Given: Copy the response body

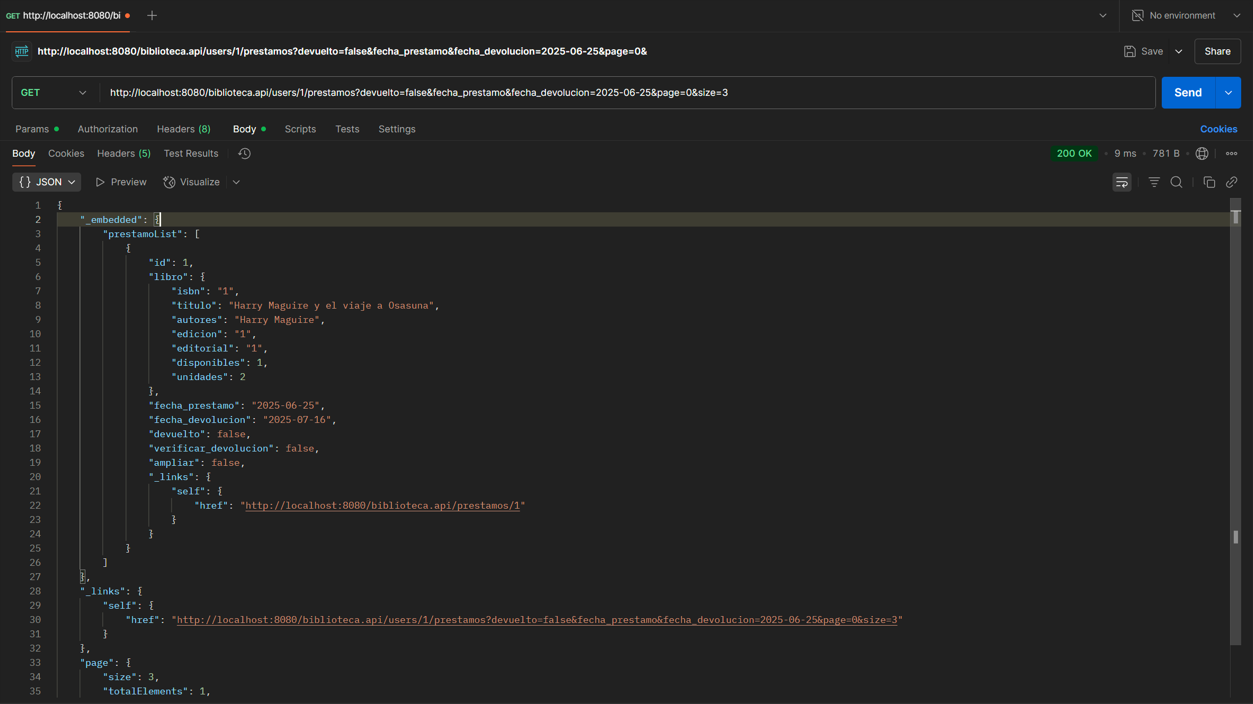Looking at the screenshot, I should tap(1209, 182).
